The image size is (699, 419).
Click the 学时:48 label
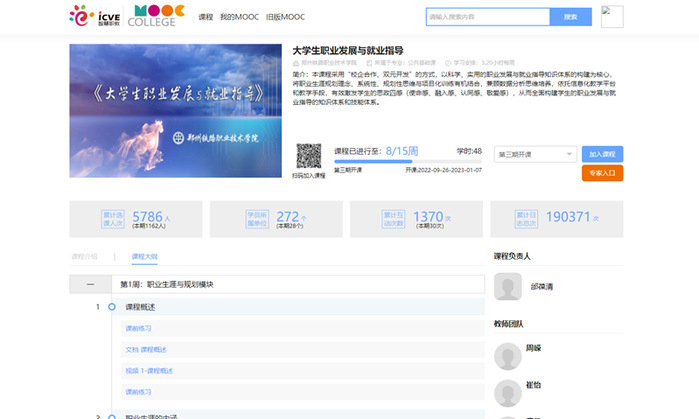tap(469, 151)
